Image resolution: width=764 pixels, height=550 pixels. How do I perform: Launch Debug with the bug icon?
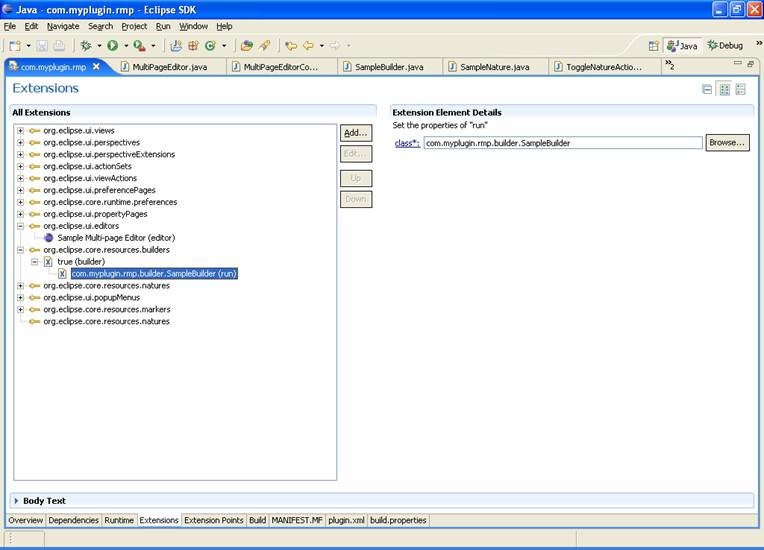pos(86,46)
